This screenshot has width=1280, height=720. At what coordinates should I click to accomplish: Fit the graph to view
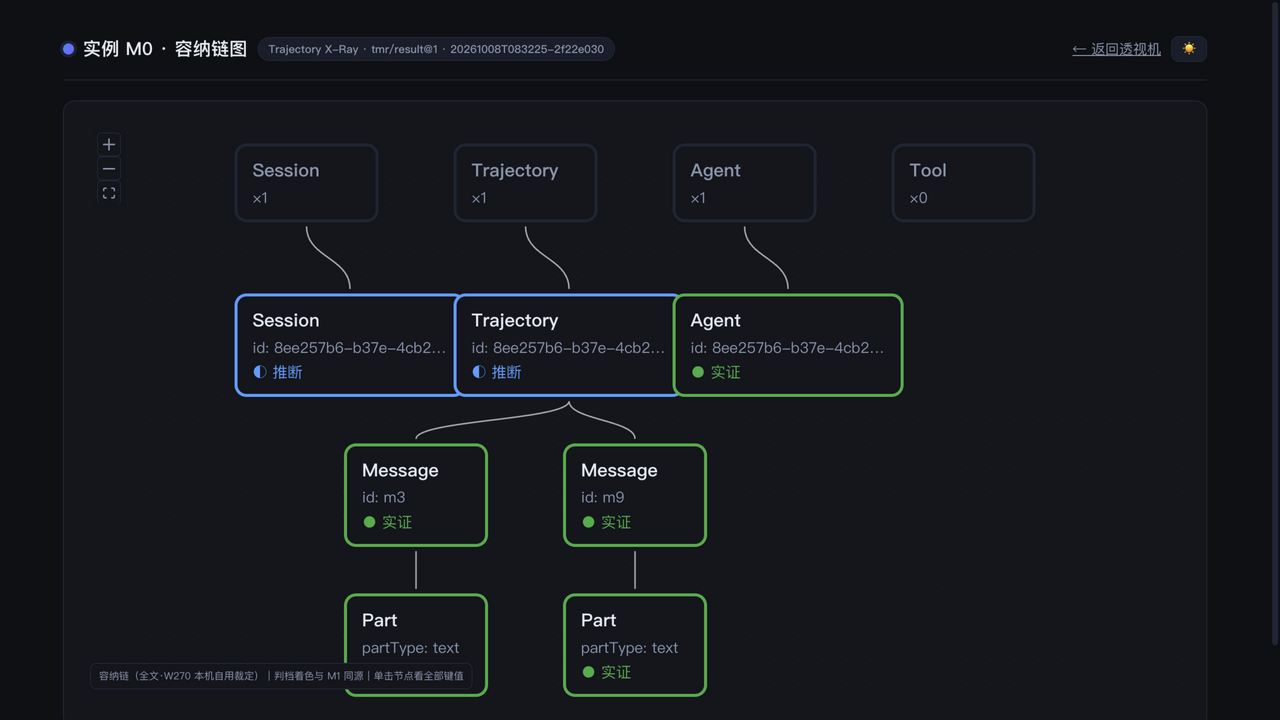(x=109, y=193)
